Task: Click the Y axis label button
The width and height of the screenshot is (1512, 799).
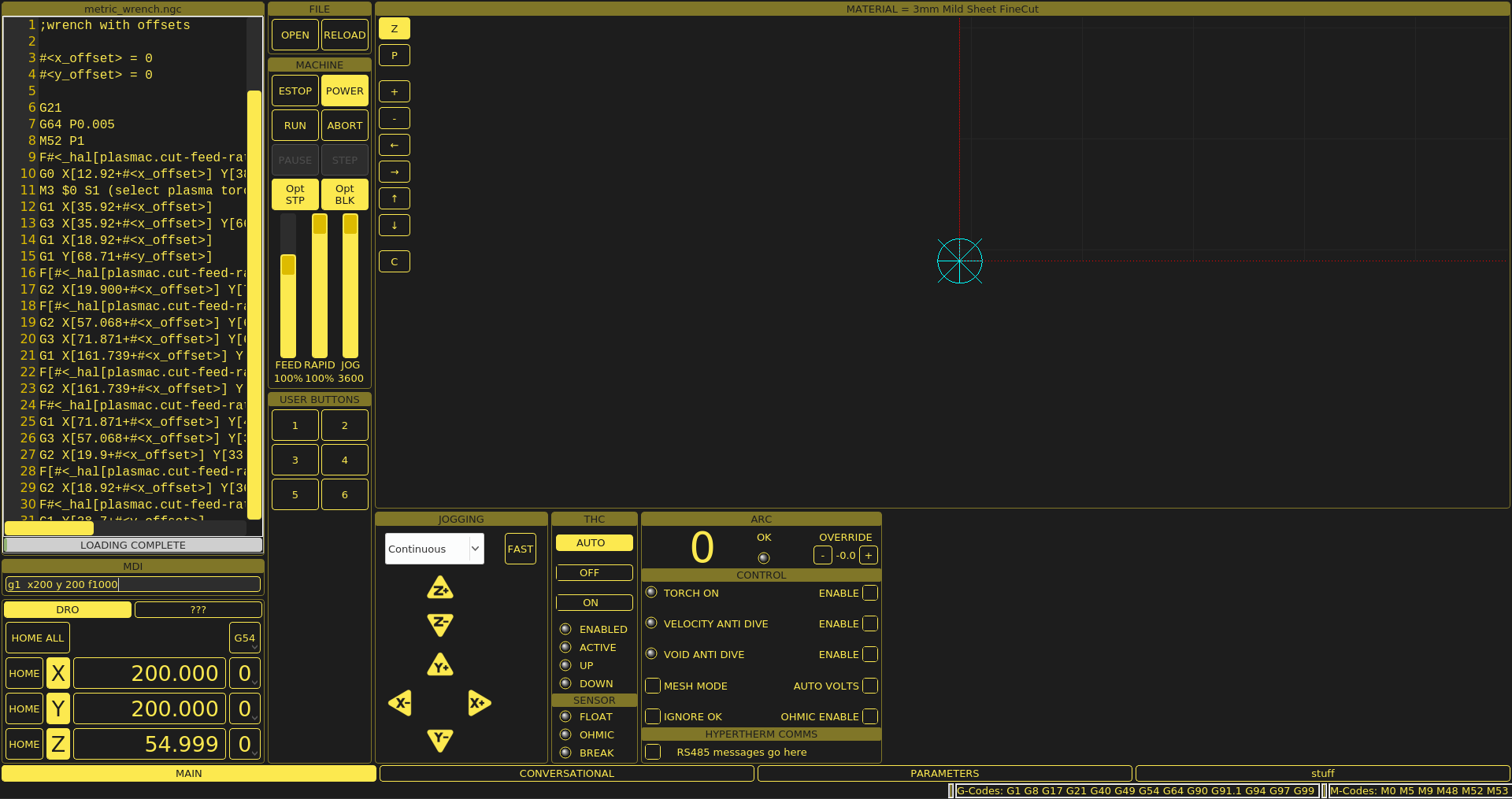Action: coord(58,708)
